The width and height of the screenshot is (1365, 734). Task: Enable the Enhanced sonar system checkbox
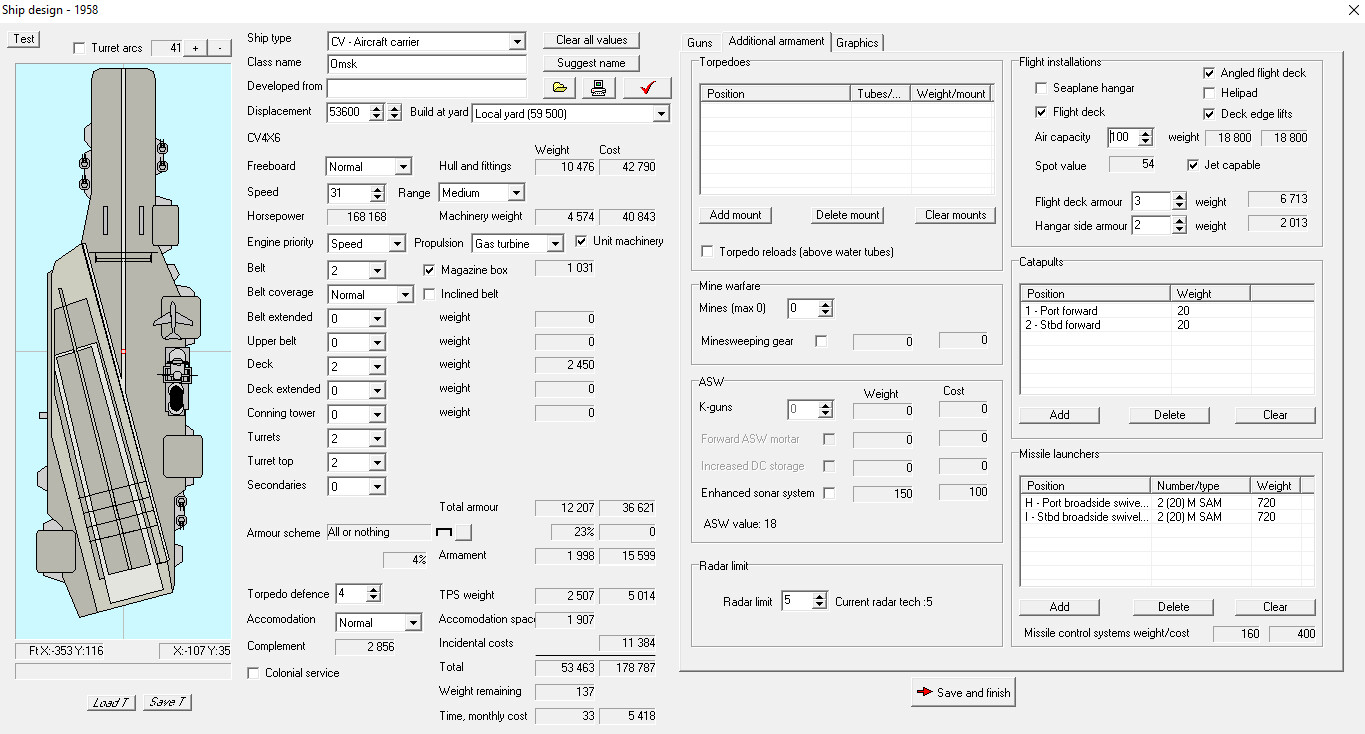(828, 493)
